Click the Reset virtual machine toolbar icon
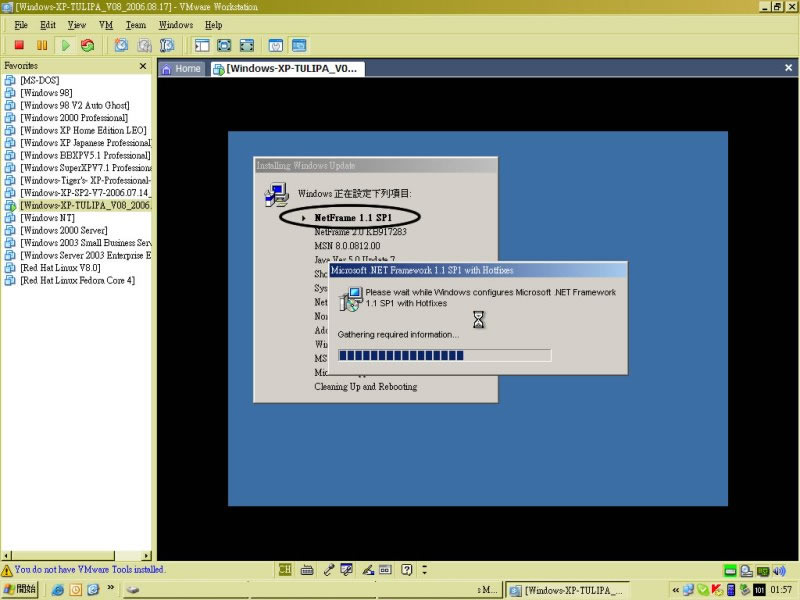The width and height of the screenshot is (800, 600). [88, 45]
